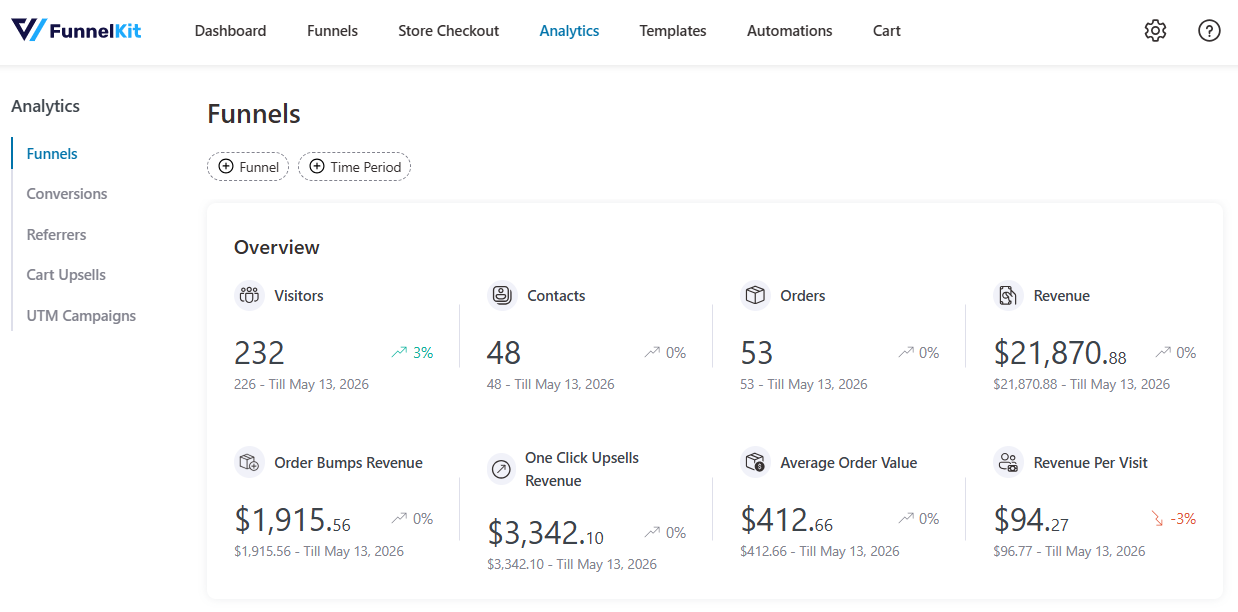The height and width of the screenshot is (612, 1238).
Task: Click the Revenue trend arrow icon
Action: [1163, 352]
